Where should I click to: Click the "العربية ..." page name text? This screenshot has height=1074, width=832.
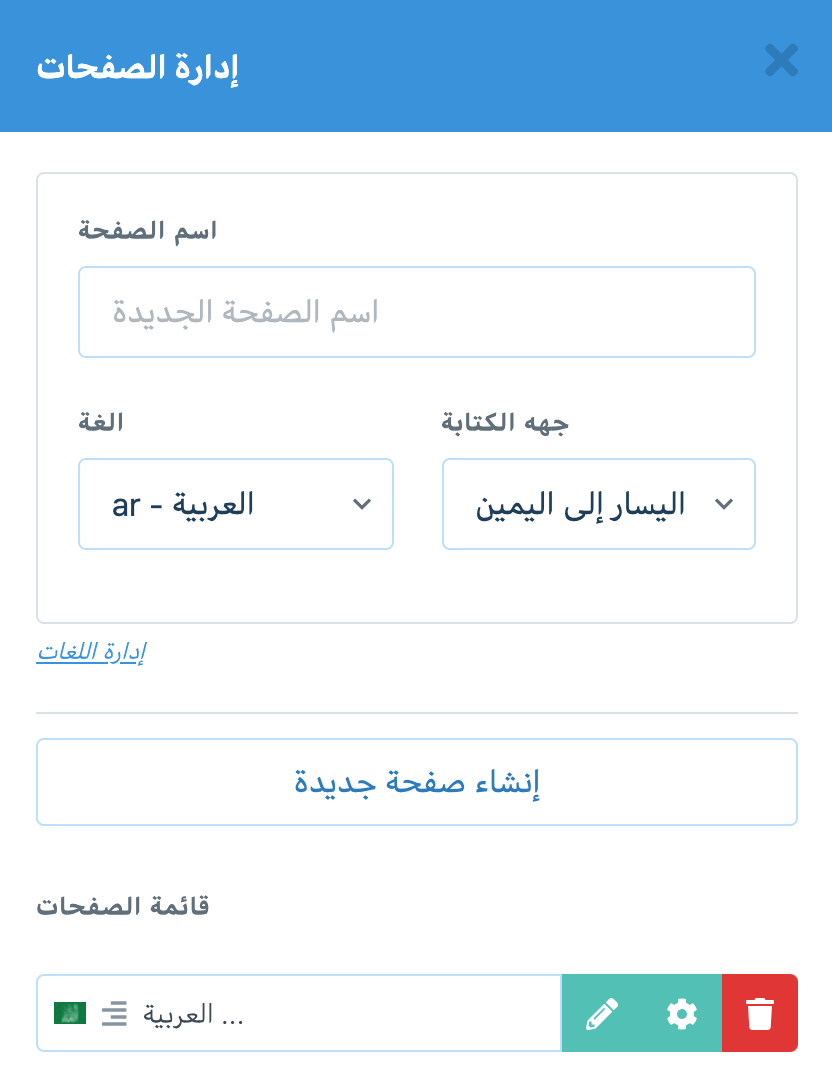(195, 1013)
